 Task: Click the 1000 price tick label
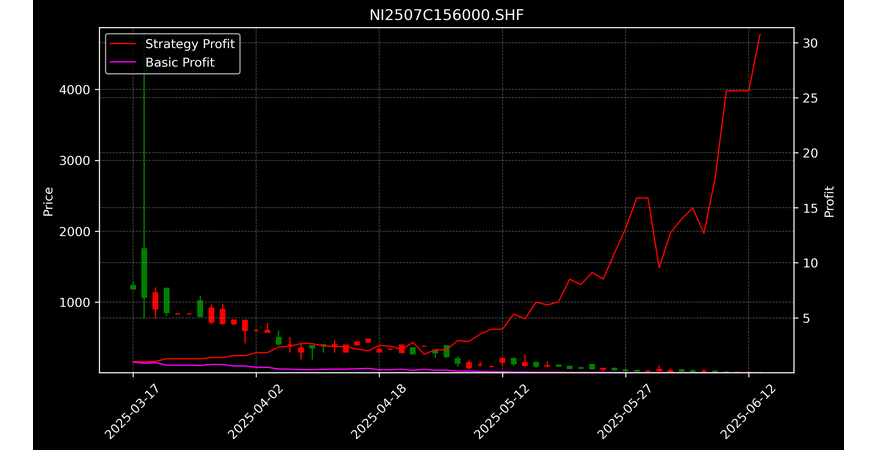click(75, 303)
